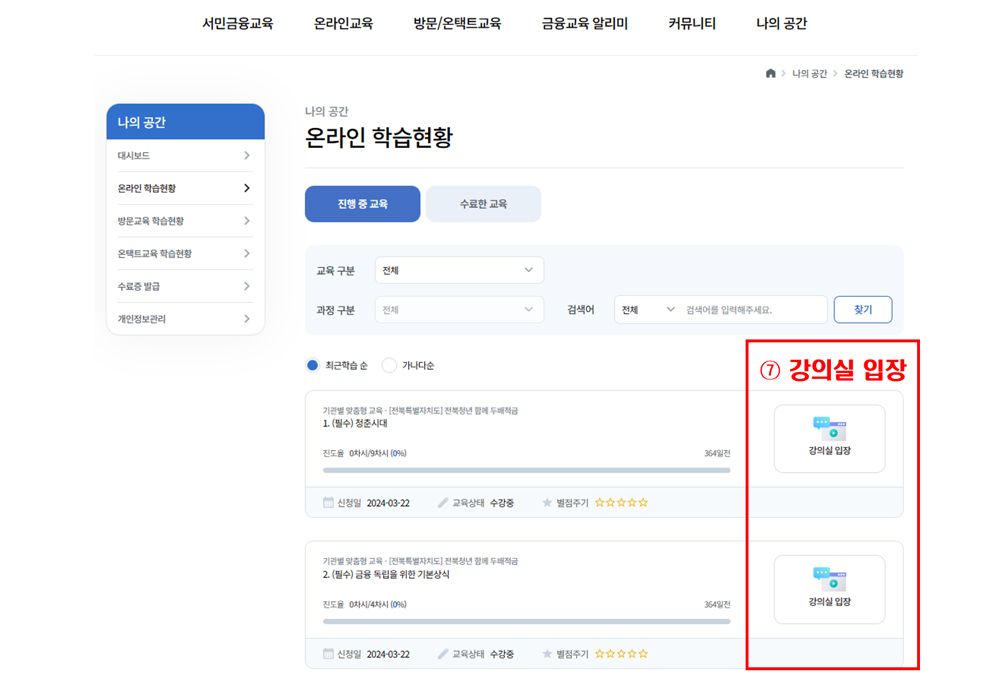Click 나의 공간 sidebar header

coord(185,122)
